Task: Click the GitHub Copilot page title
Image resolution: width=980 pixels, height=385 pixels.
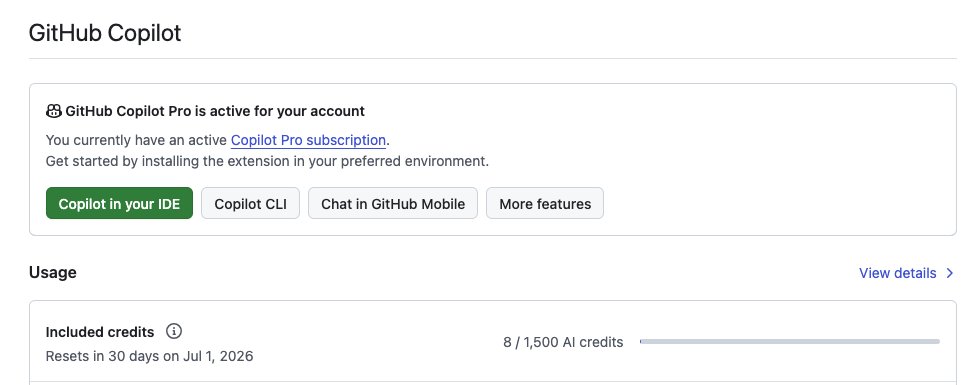Action: pos(105,32)
